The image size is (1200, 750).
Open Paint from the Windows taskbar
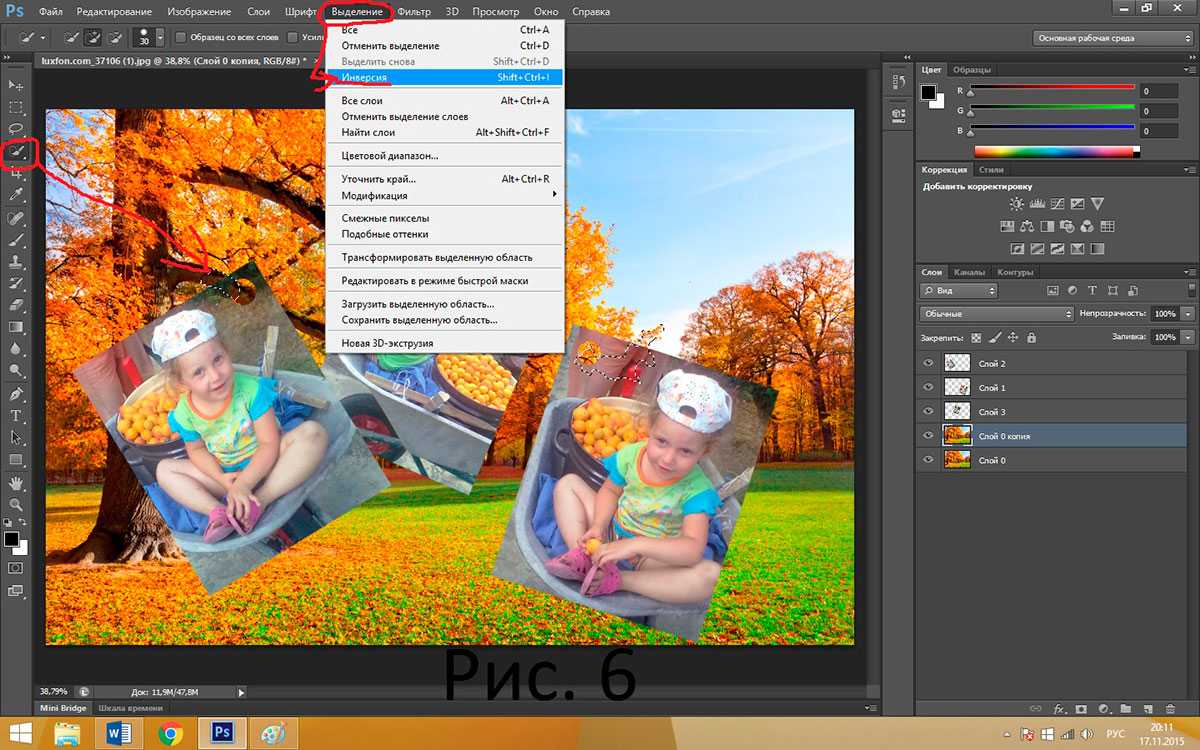[x=272, y=734]
